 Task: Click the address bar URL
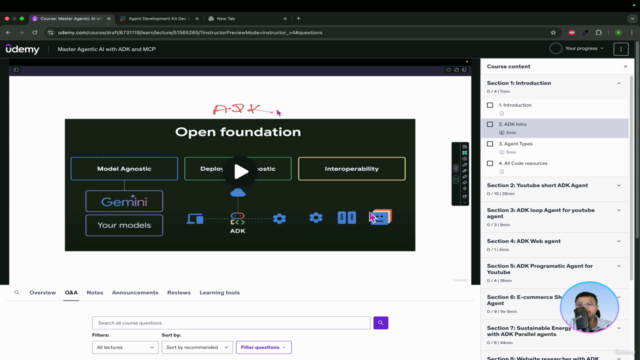pyautogui.click(x=190, y=33)
